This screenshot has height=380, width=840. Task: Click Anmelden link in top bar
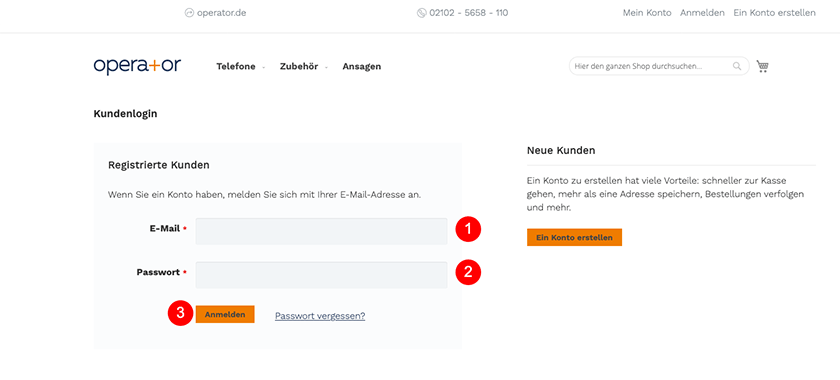coord(702,13)
